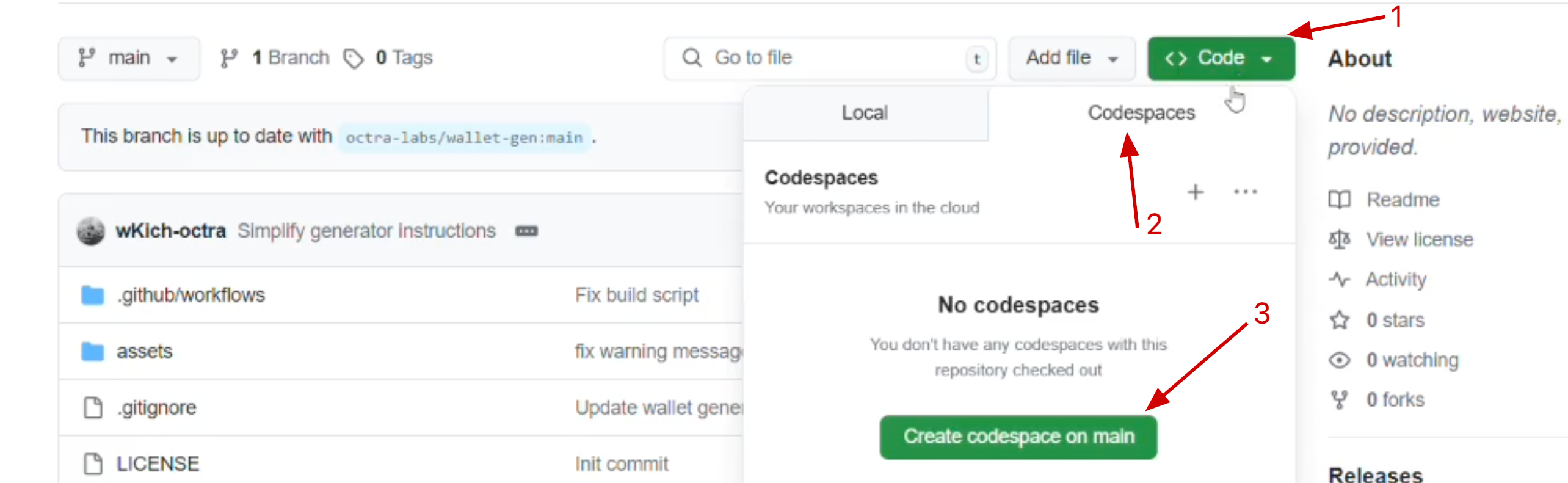
Task: Open the codespaces three-dot options menu
Action: [1245, 192]
